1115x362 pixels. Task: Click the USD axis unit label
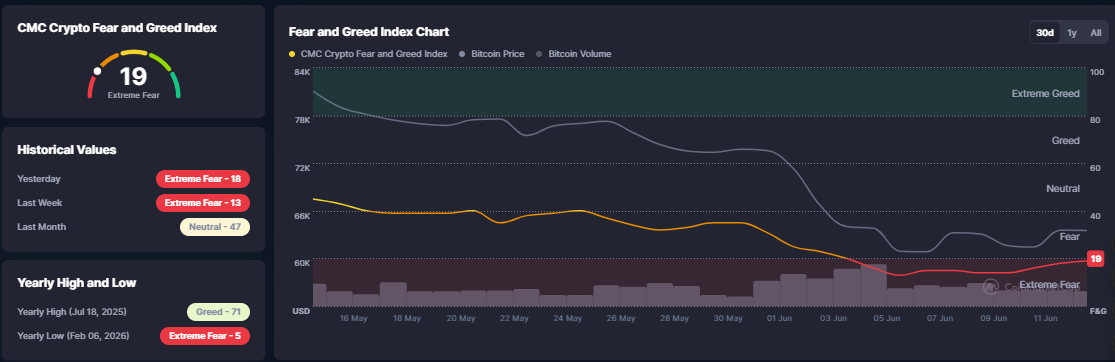[x=302, y=311]
